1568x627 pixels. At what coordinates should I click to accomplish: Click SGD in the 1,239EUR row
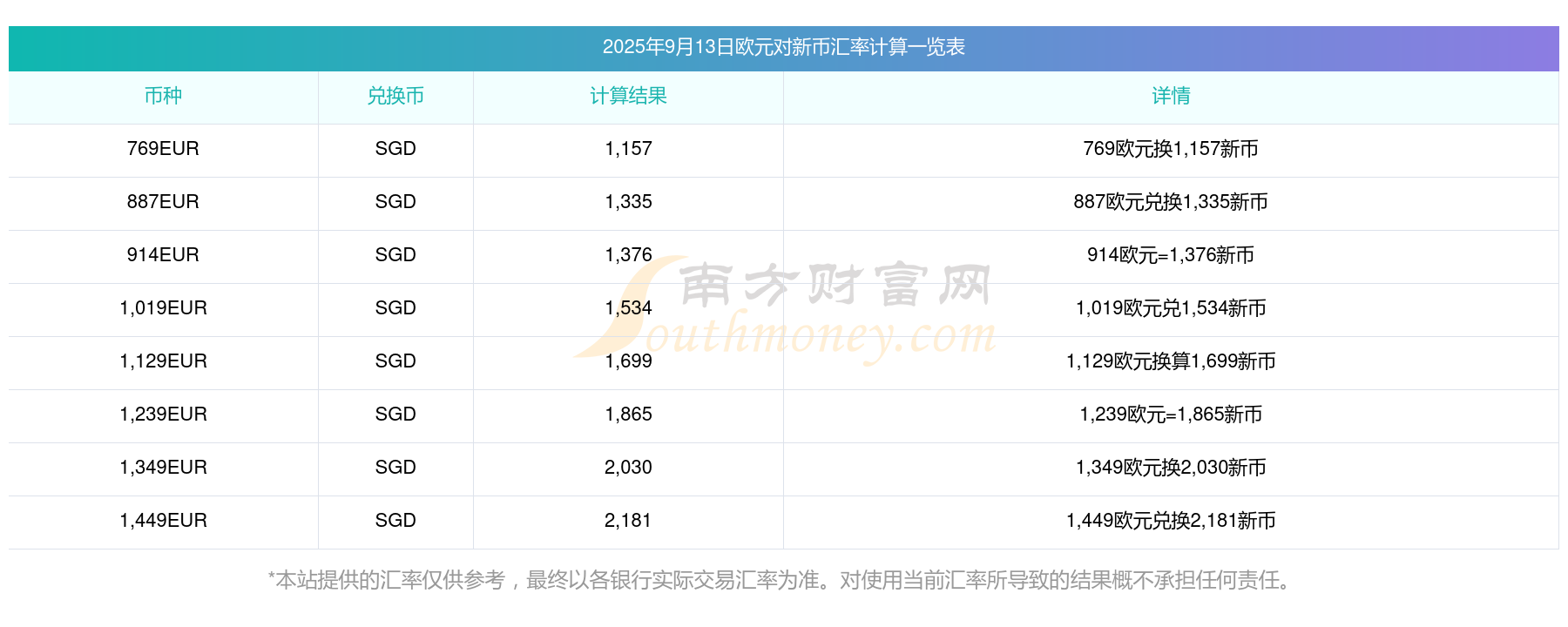pos(395,415)
